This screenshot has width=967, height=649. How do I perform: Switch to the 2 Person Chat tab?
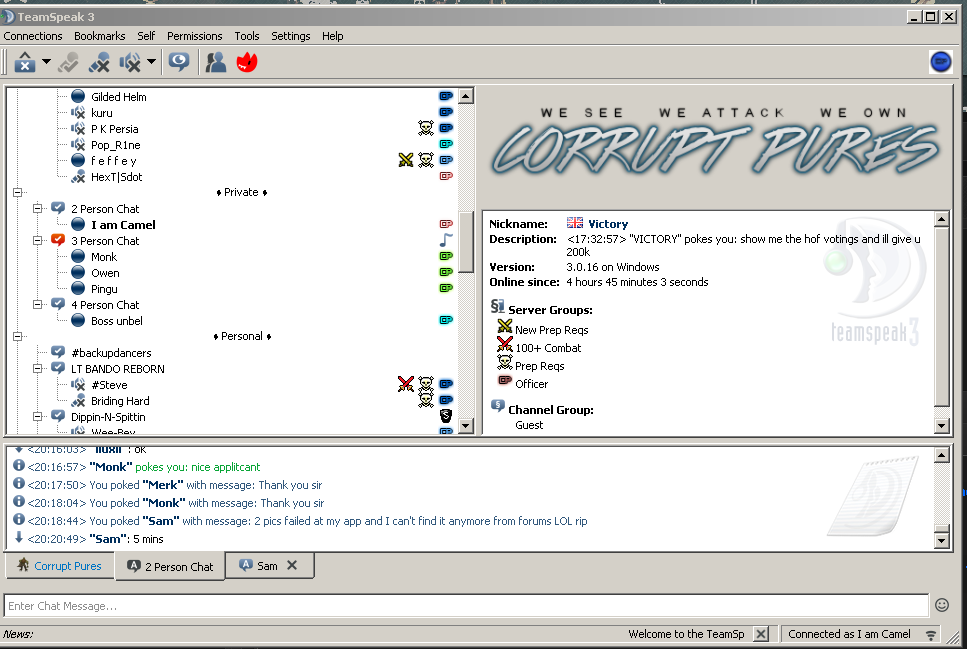pyautogui.click(x=170, y=566)
